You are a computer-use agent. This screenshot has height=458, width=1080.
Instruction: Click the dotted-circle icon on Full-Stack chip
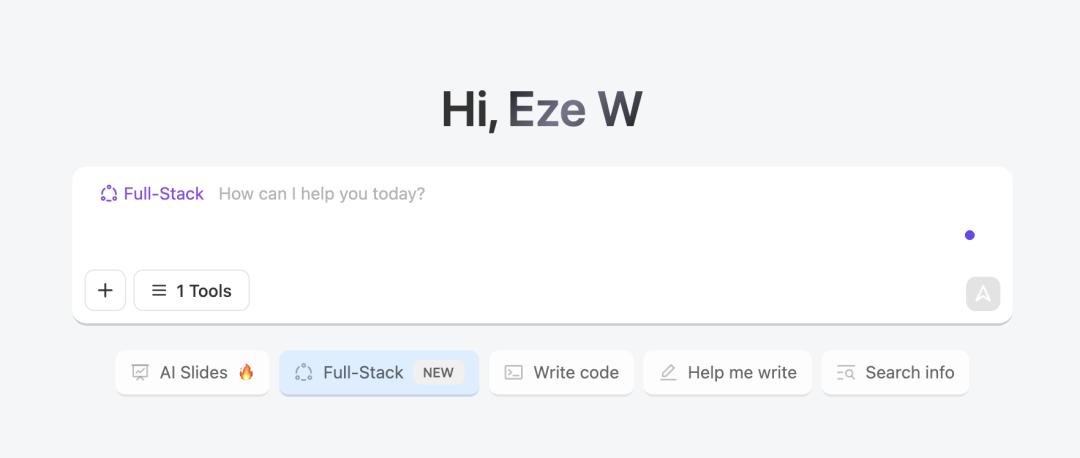coord(304,373)
